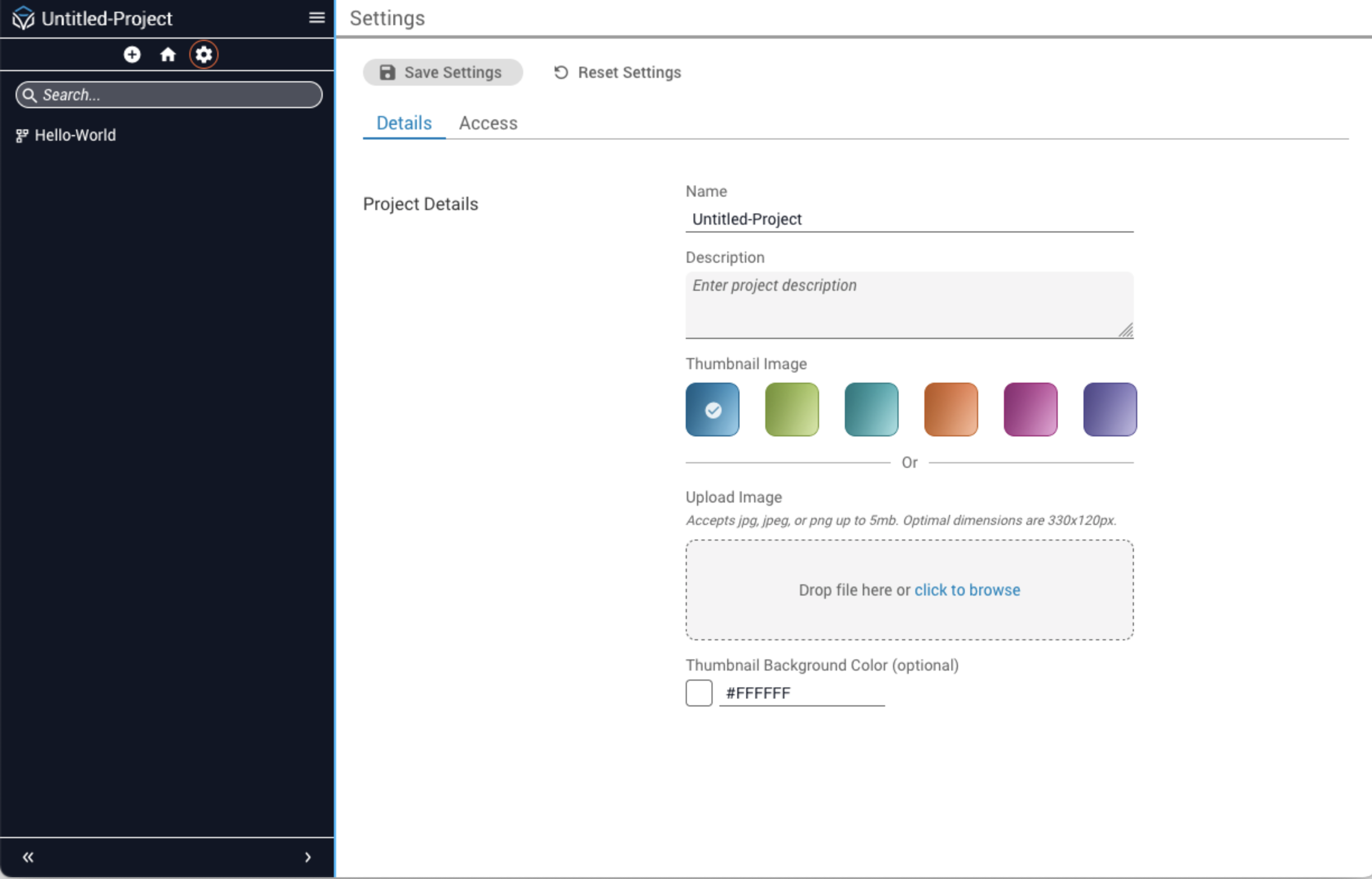The image size is (1372, 879).
Task: Expand panel with right chevron arrow
Action: click(308, 857)
